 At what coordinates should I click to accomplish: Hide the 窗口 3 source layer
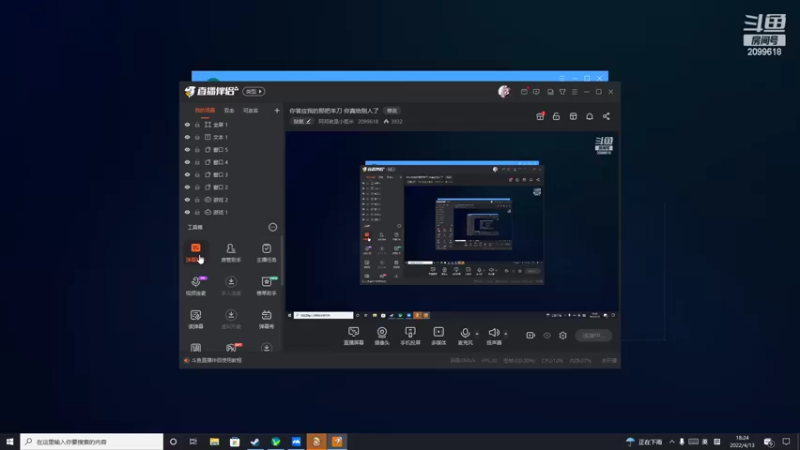(187, 174)
